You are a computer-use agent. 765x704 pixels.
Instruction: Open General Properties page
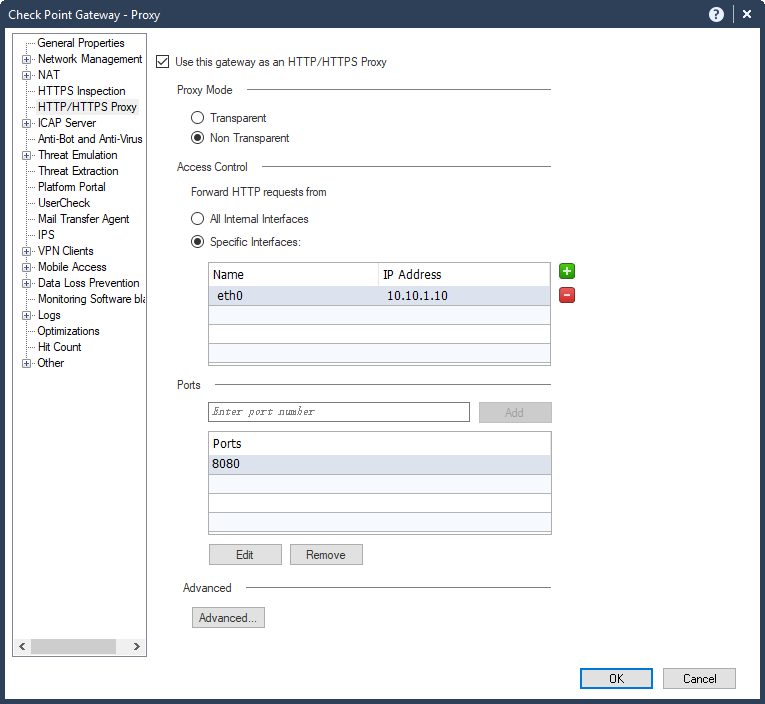coord(81,43)
